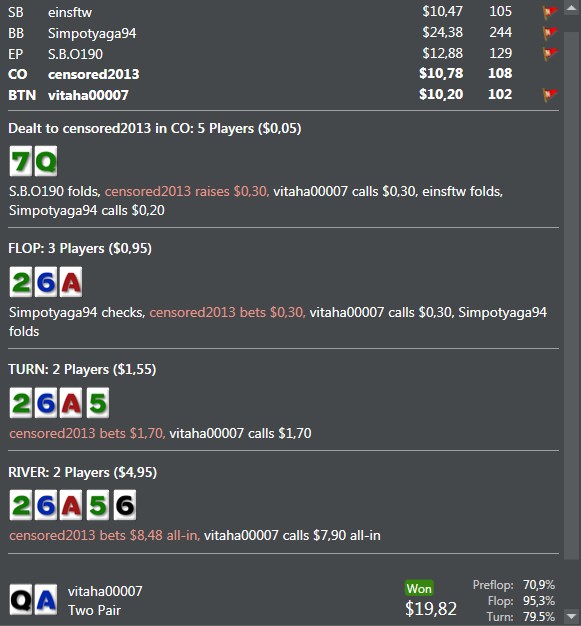Viewport: 581px width, 626px height.
Task: Click the green Won badge
Action: point(419,588)
